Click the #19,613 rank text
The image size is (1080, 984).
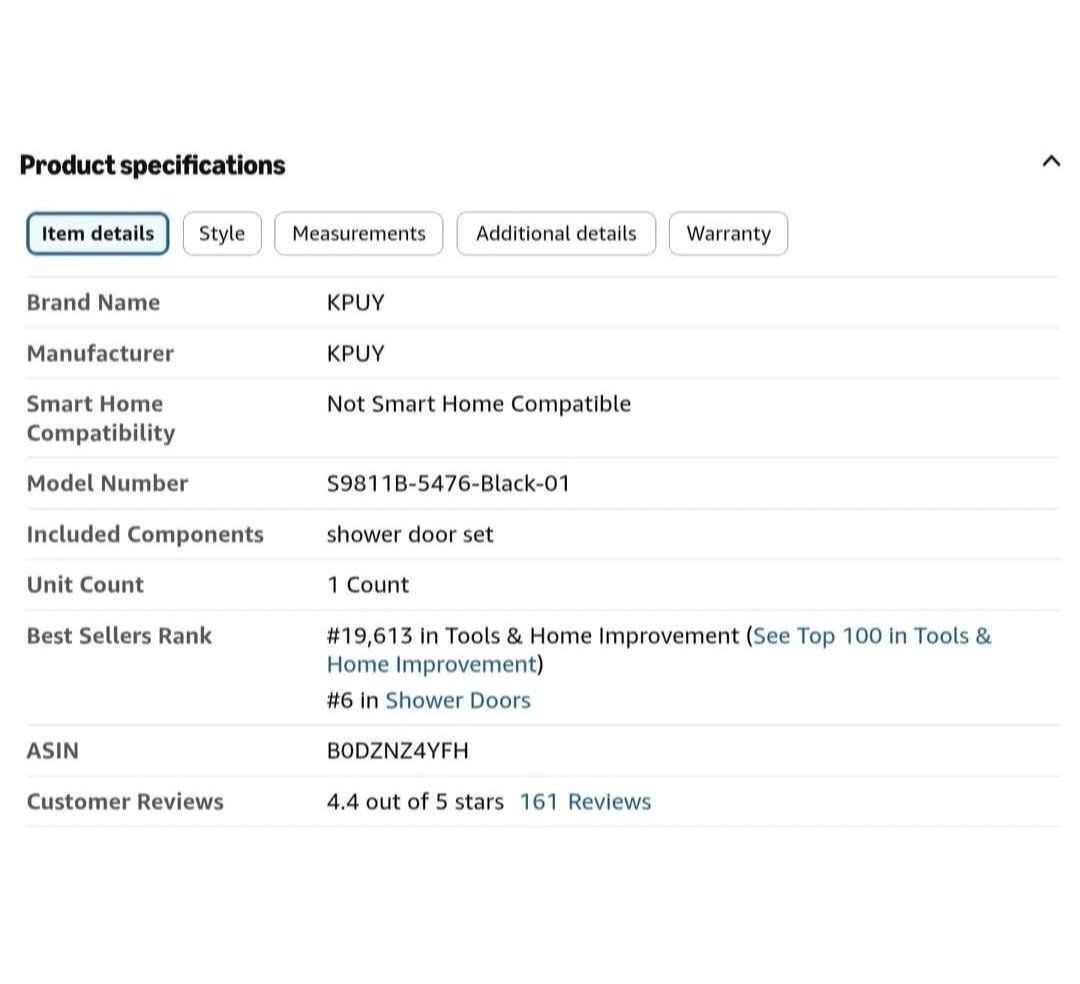tap(370, 636)
